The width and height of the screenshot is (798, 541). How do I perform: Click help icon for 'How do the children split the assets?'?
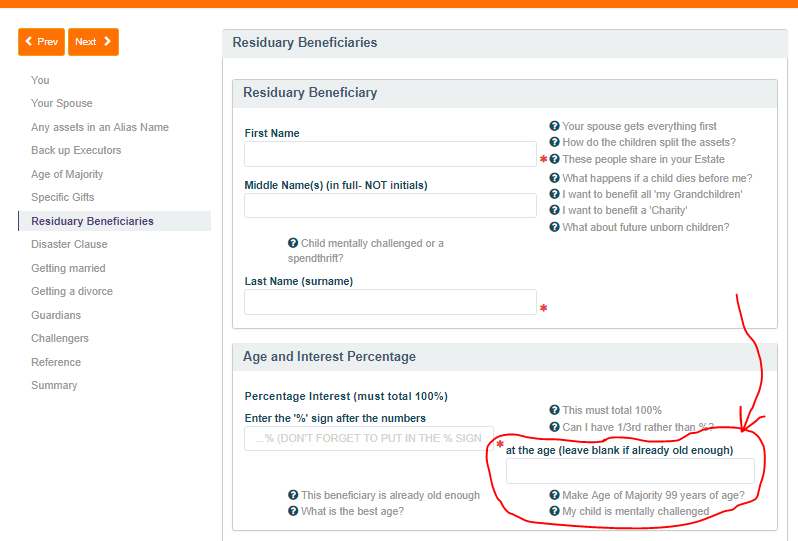[x=554, y=143]
